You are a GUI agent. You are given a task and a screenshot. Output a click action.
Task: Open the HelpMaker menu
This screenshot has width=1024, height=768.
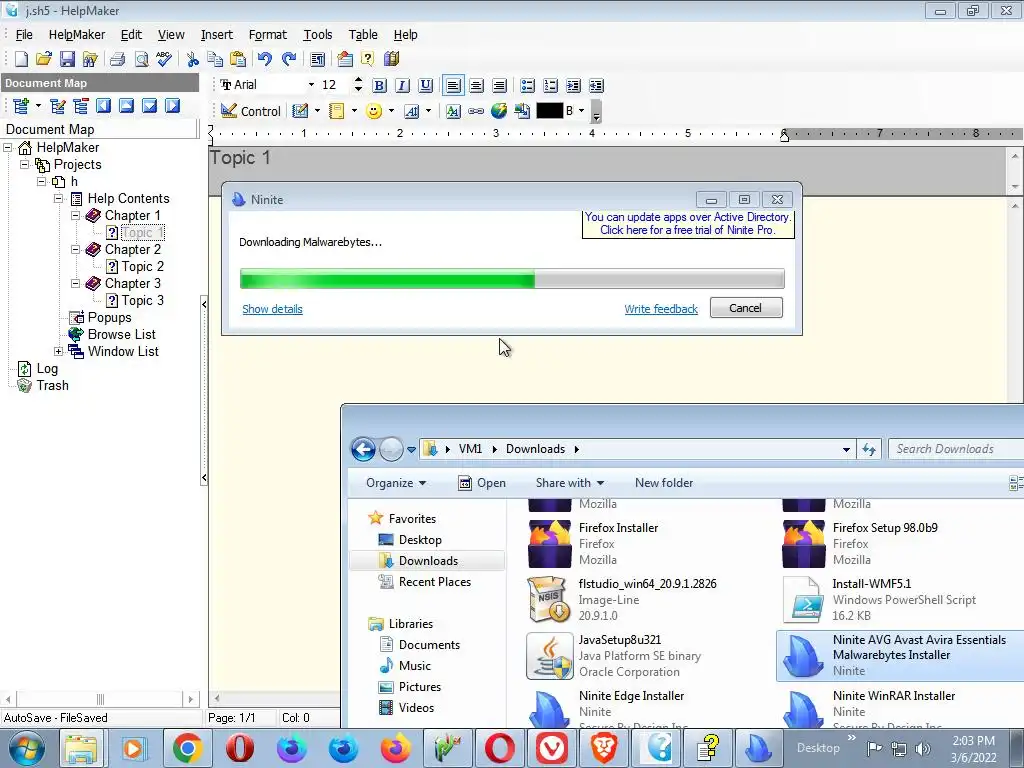coord(76,35)
